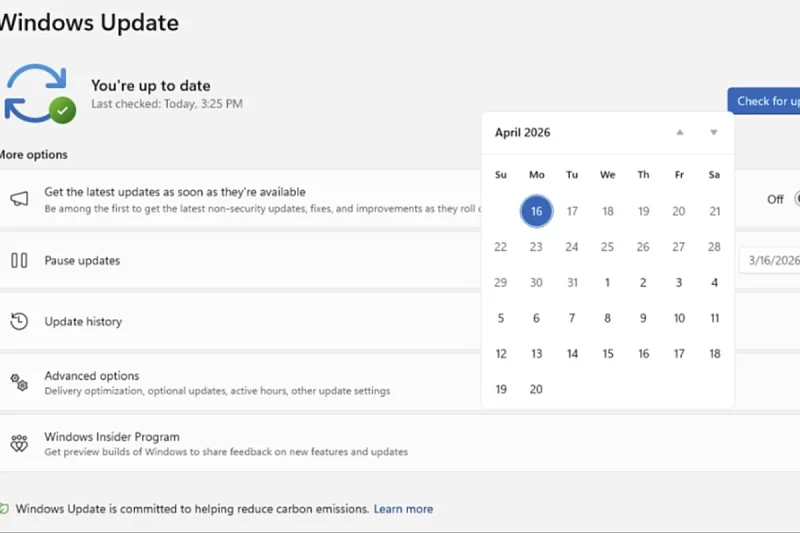
Task: Open the Update history section
Action: [x=83, y=322]
